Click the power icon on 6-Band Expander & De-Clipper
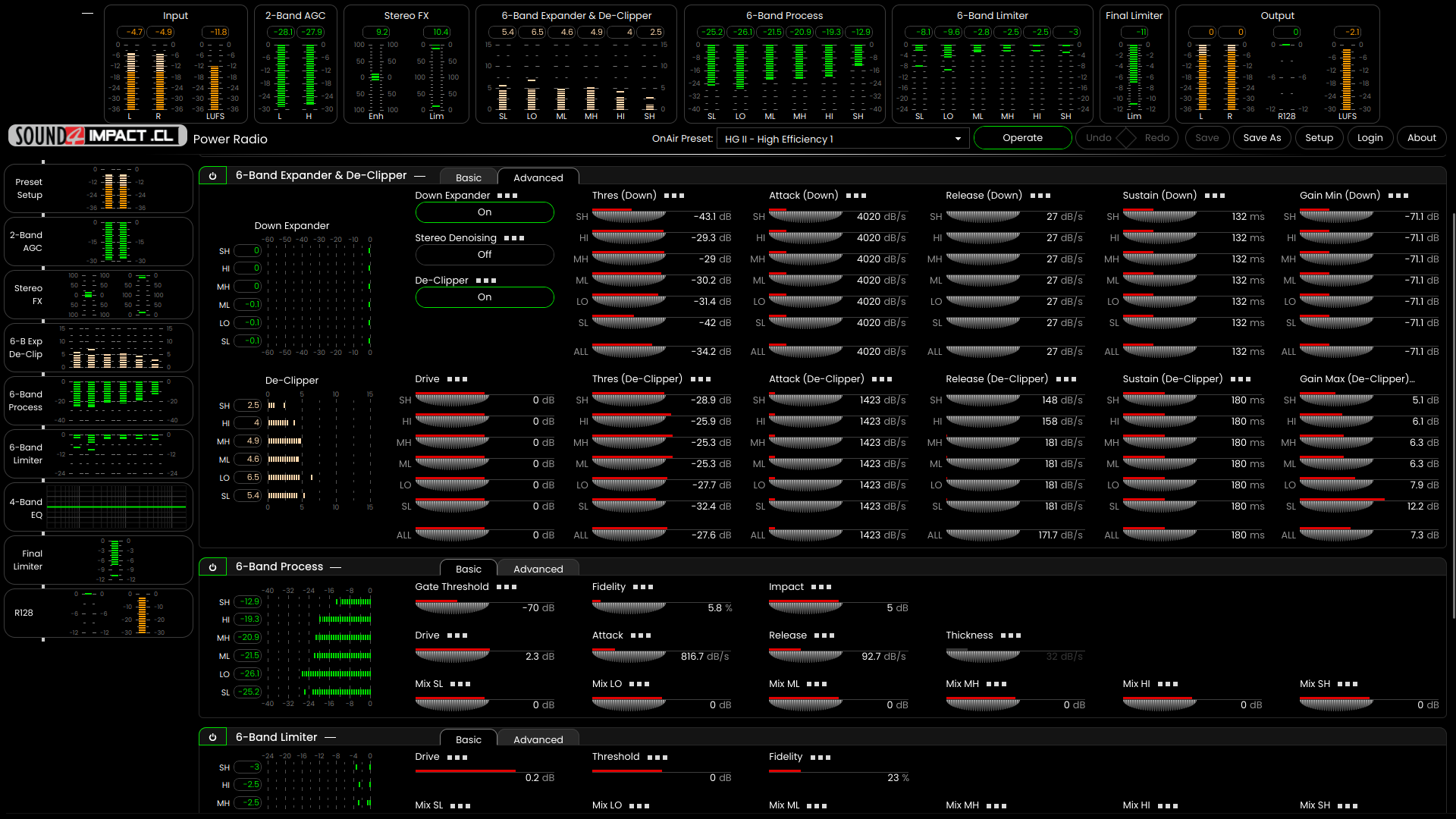 pyautogui.click(x=213, y=175)
